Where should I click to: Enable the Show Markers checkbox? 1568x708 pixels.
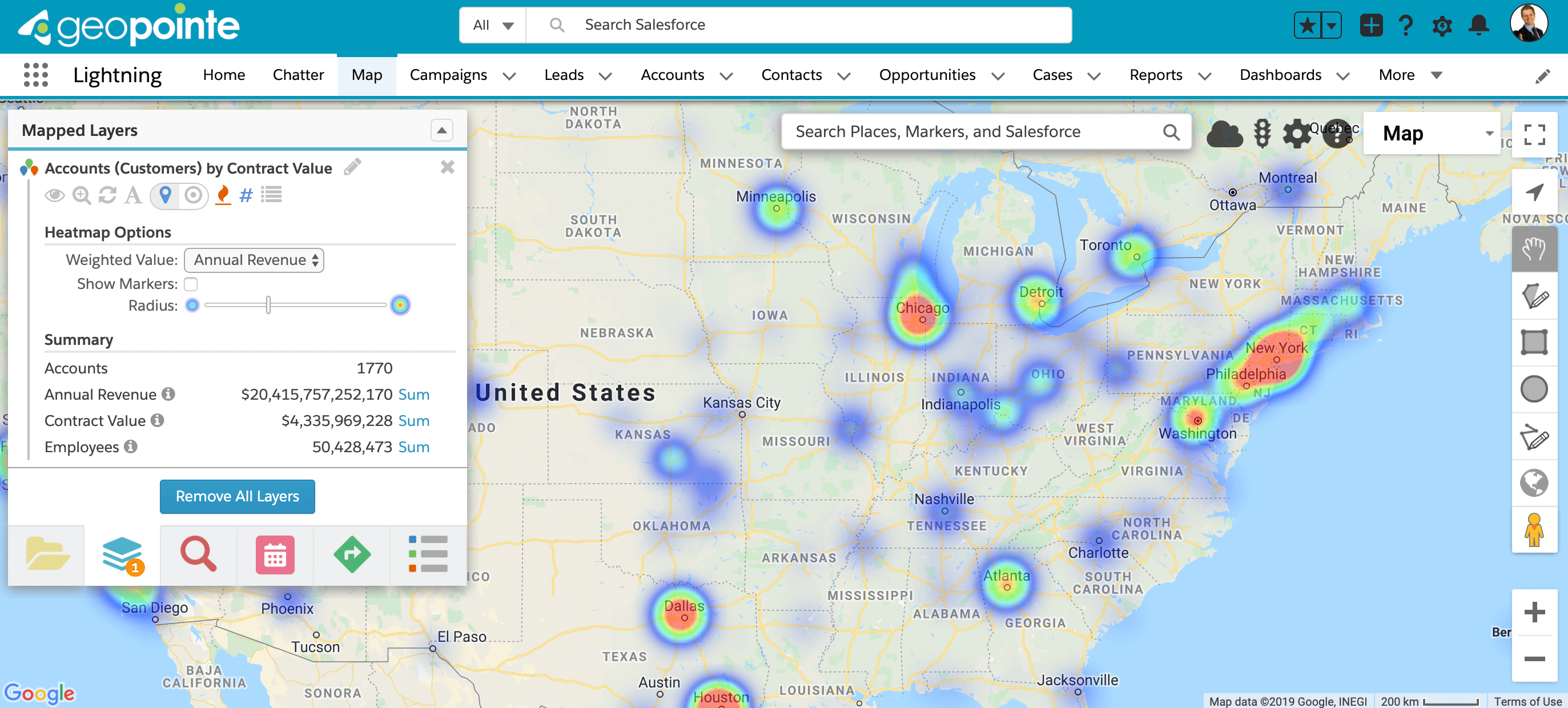click(191, 284)
